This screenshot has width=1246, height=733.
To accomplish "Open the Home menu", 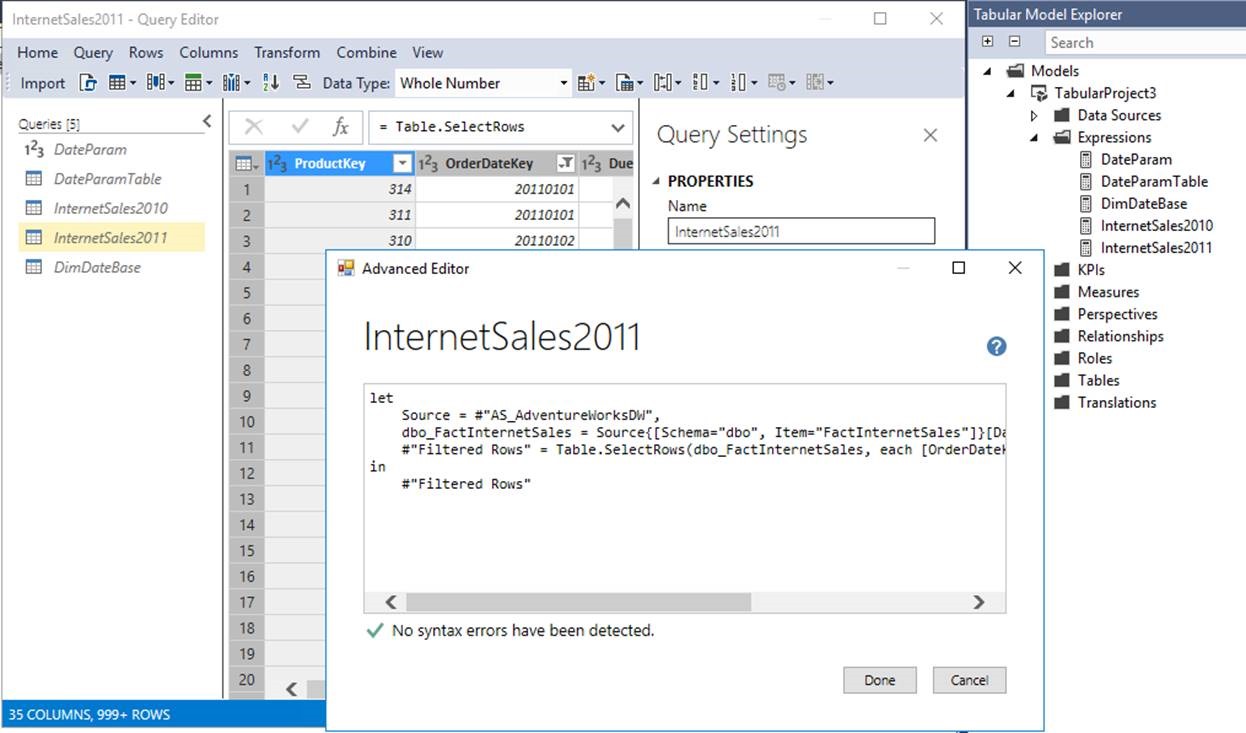I will (x=37, y=52).
